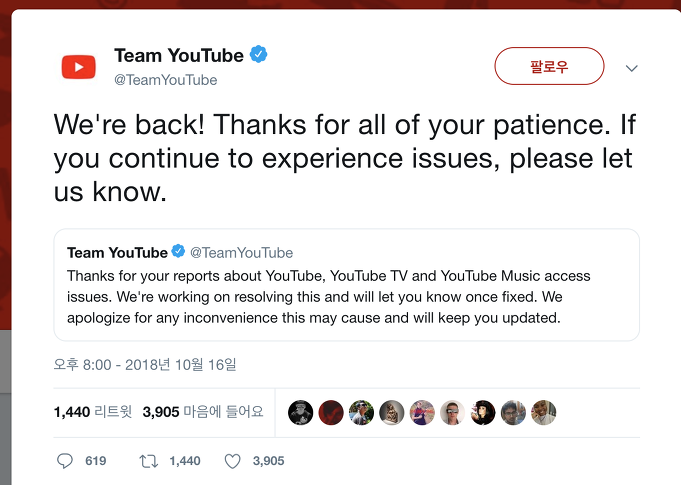Click @TeamYouTube handle in quoted tweet
Image resolution: width=681 pixels, height=485 pixels.
click(241, 253)
